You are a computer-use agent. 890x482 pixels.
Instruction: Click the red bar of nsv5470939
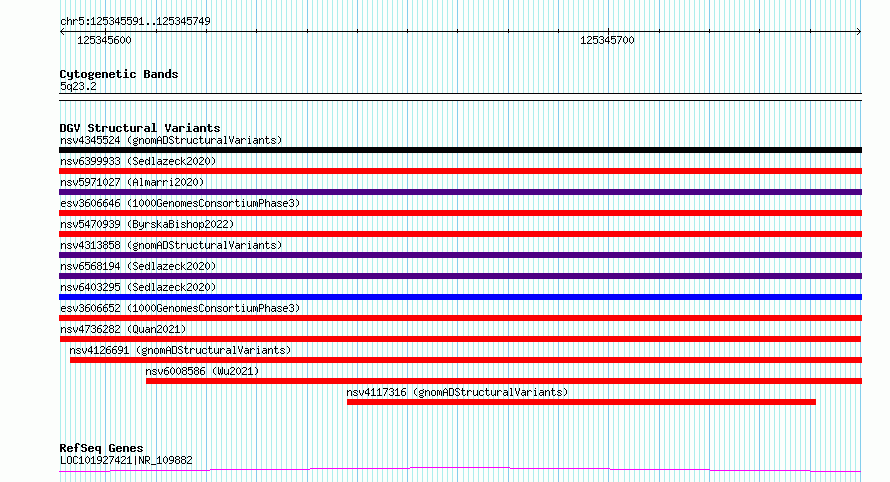click(x=460, y=234)
